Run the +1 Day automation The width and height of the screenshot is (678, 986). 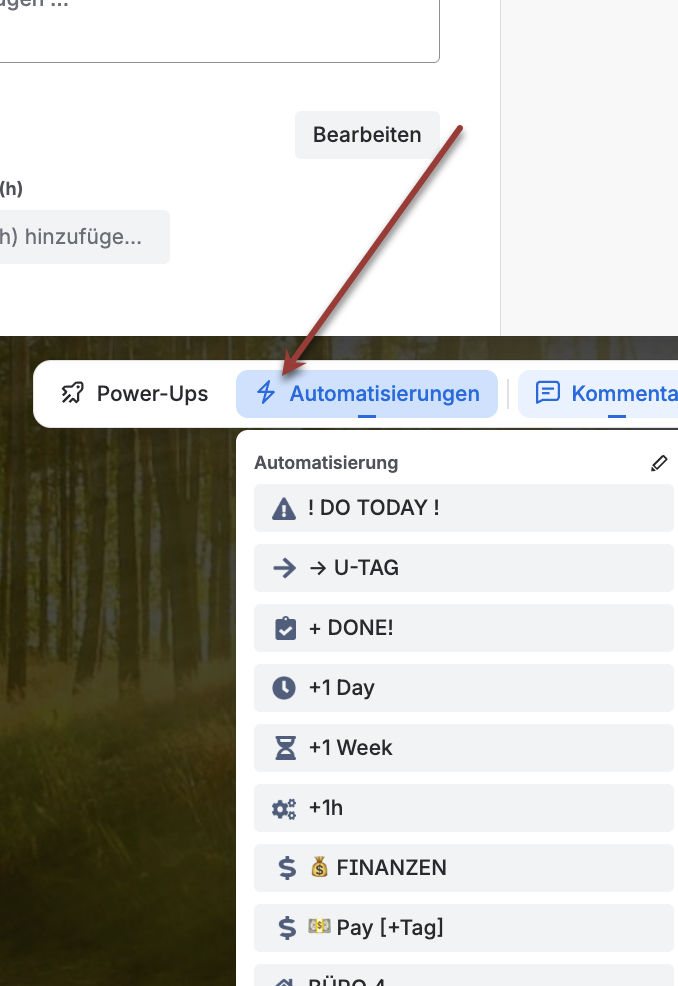tap(464, 688)
